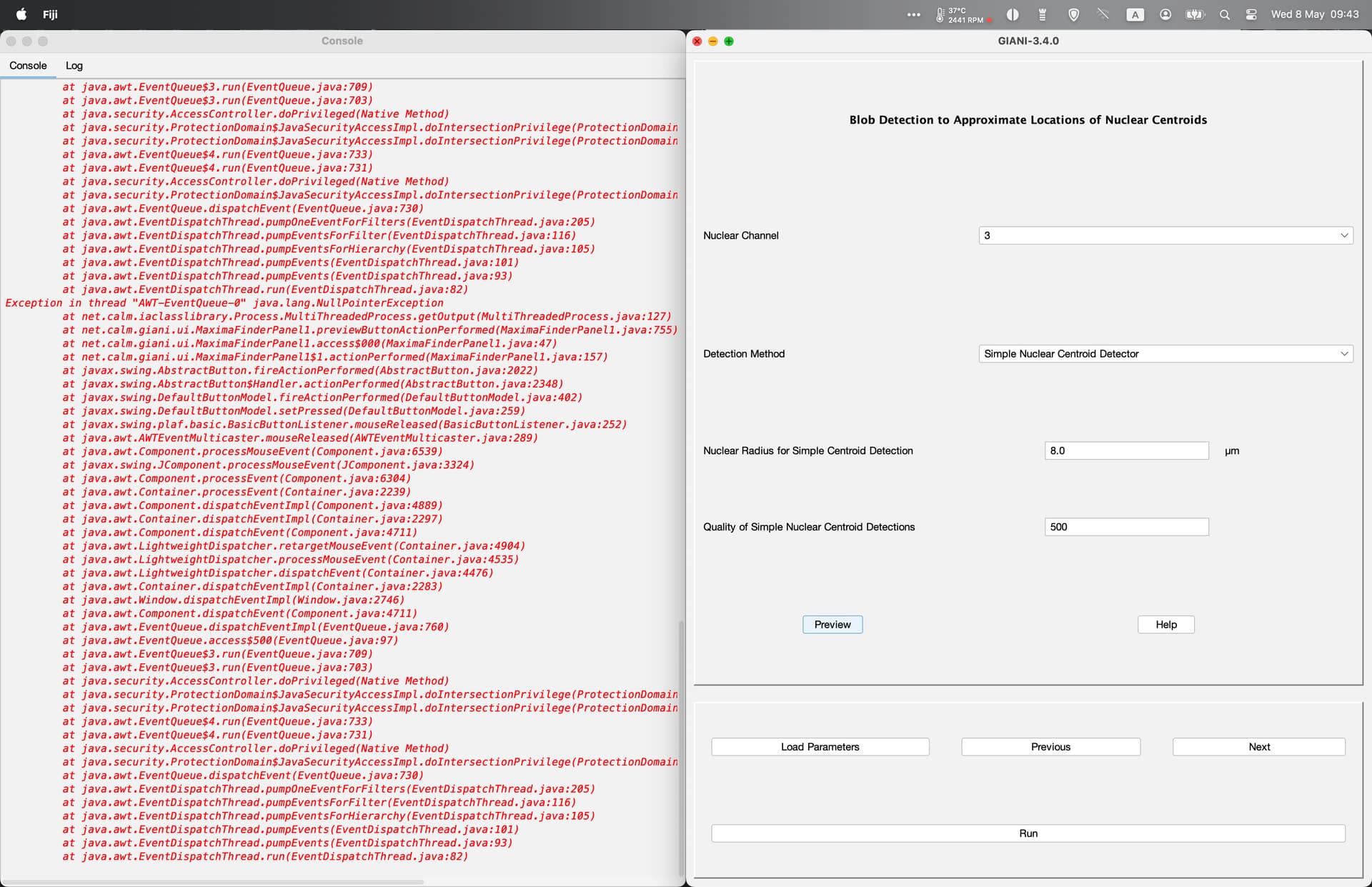Viewport: 1372px width, 887px height.
Task: Open the Nuclear Channel dropdown
Action: (x=1165, y=235)
